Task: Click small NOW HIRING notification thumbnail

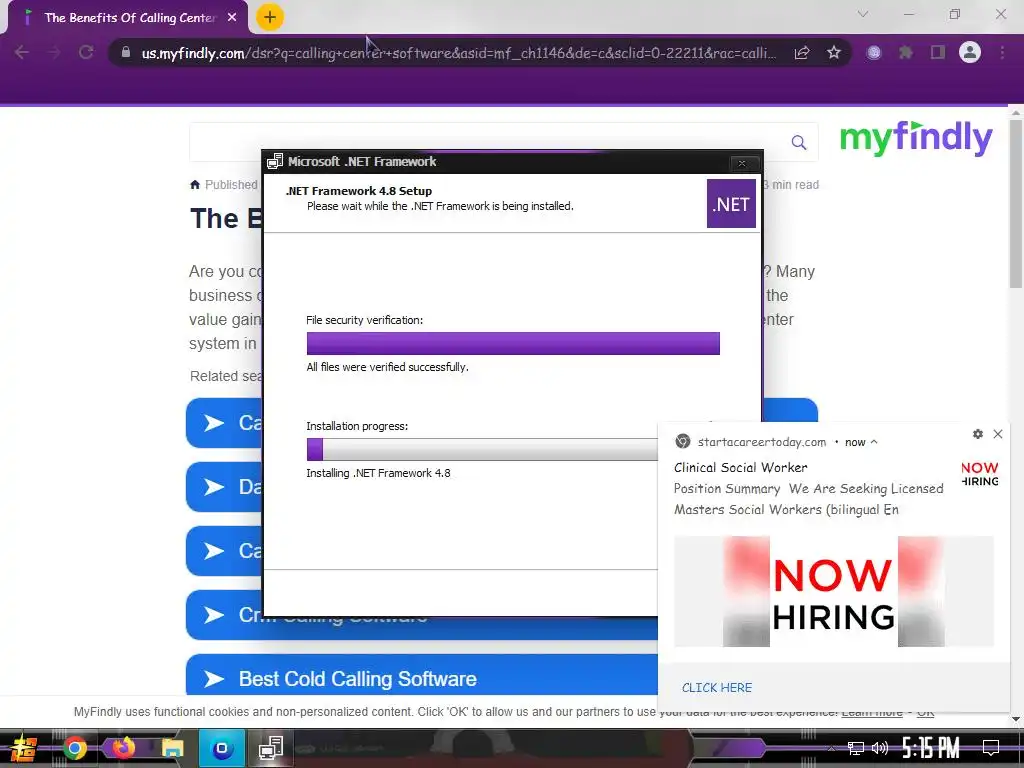Action: (980, 474)
